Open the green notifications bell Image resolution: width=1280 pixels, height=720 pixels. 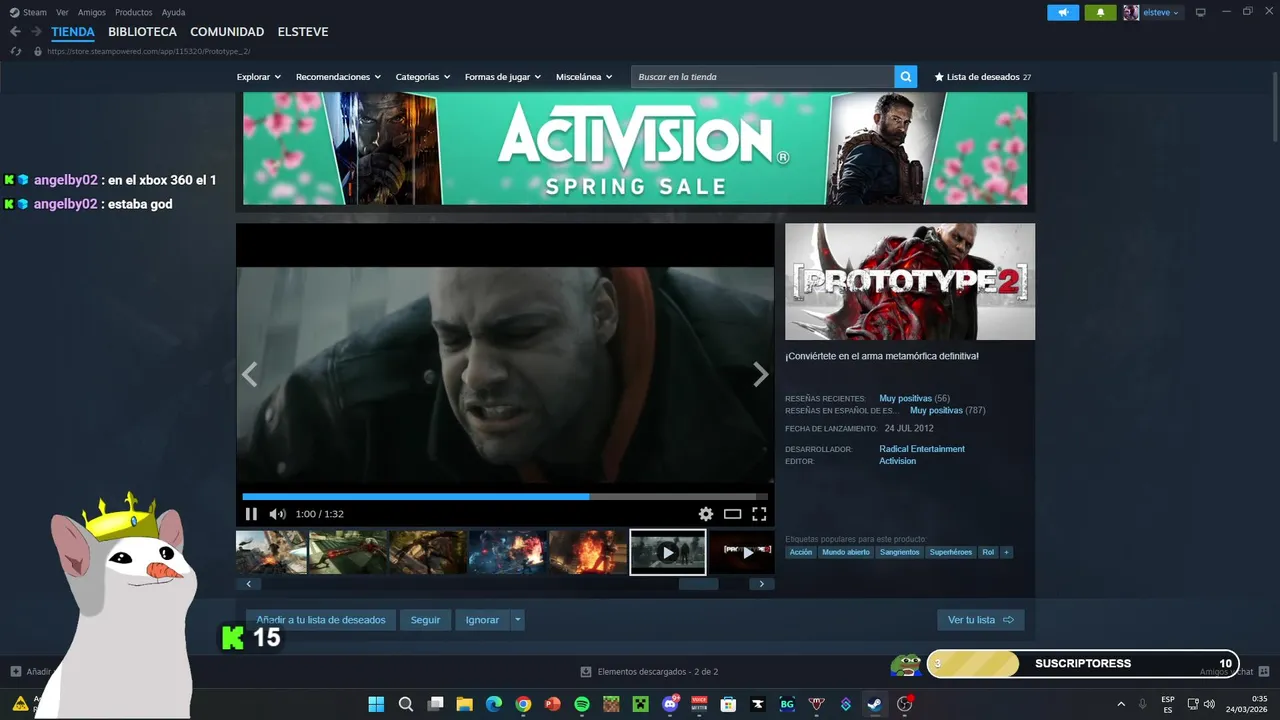click(1100, 12)
